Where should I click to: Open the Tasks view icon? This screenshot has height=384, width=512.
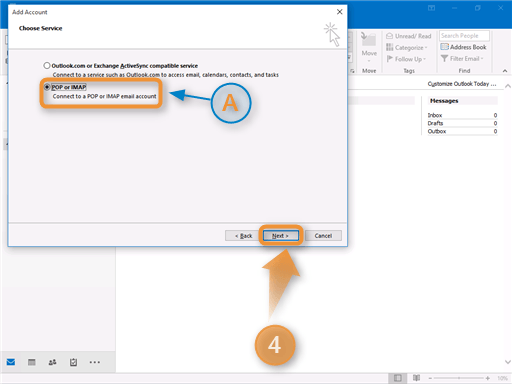coord(73,362)
